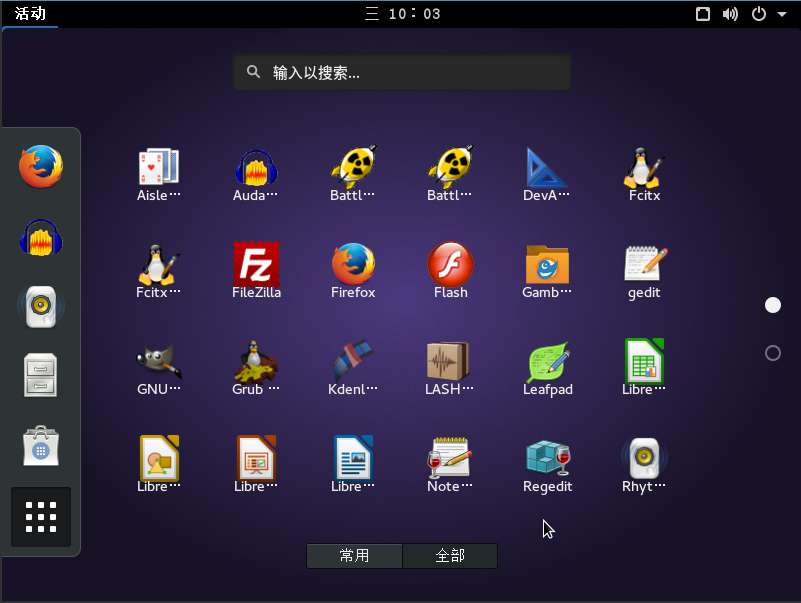
Task: Open Audacity from the dock
Action: tap(41, 238)
